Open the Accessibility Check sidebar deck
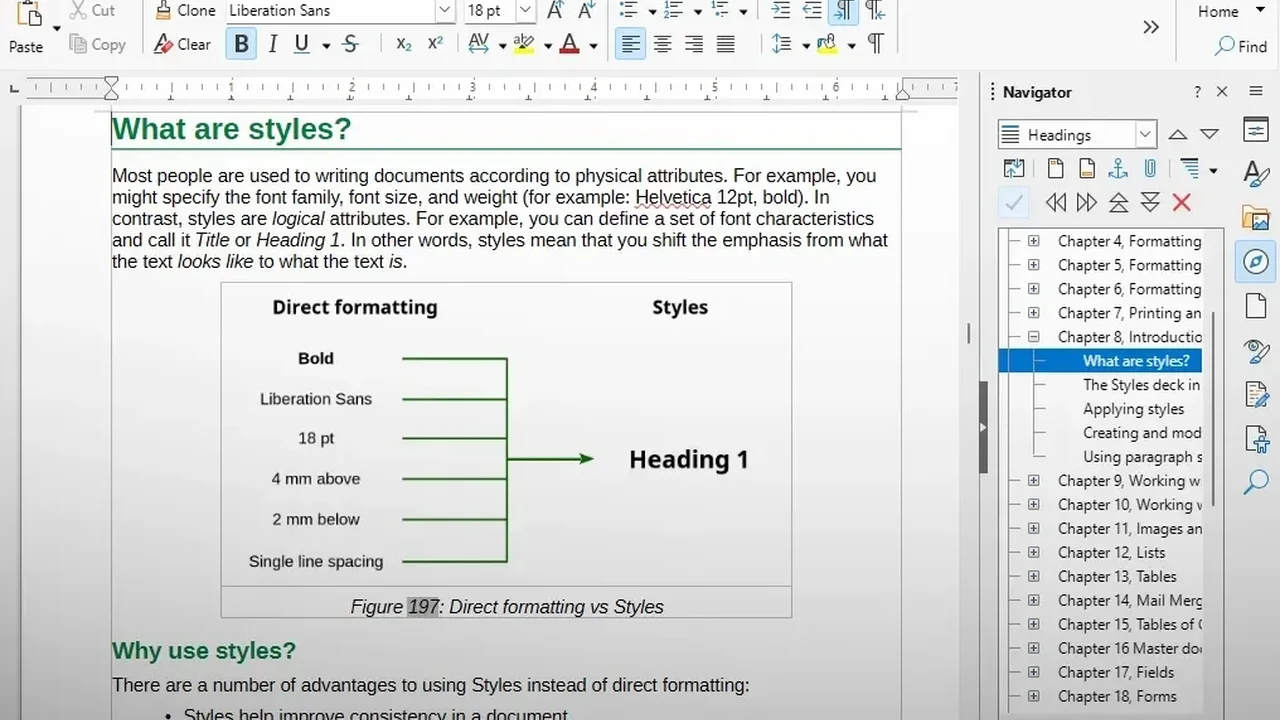 [1256, 438]
